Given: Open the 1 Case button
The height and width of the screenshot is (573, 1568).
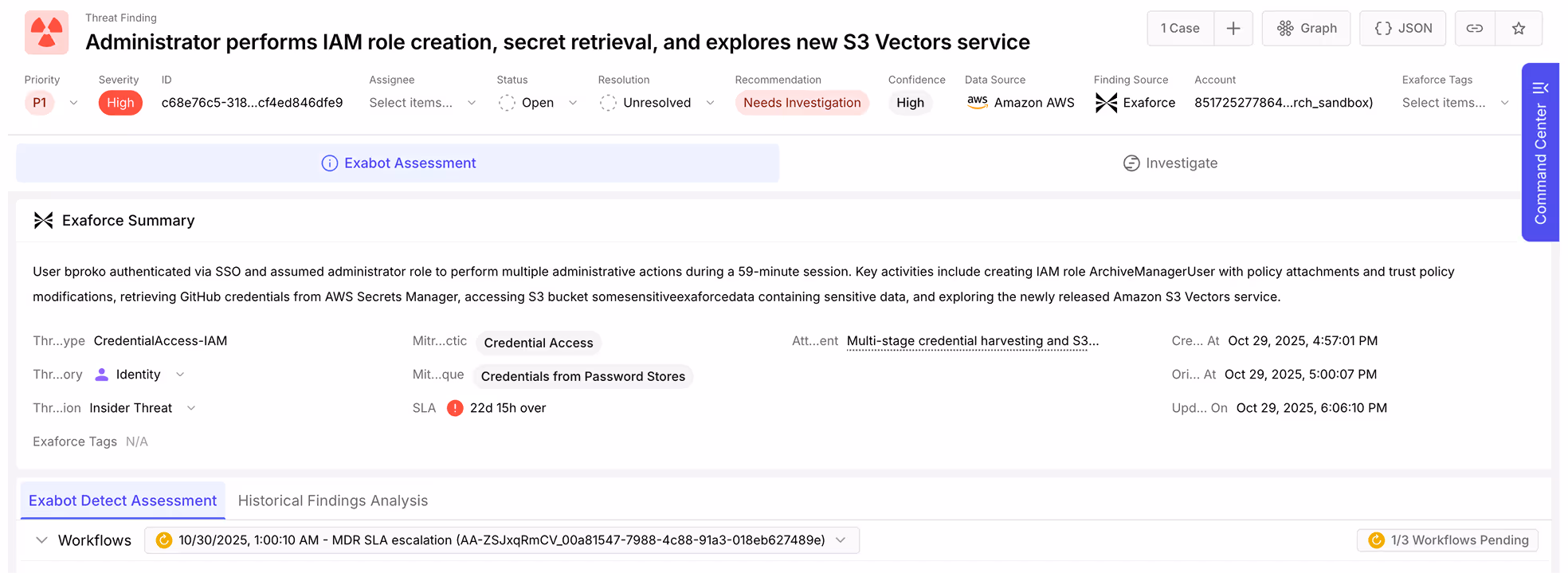Looking at the screenshot, I should [x=1180, y=28].
